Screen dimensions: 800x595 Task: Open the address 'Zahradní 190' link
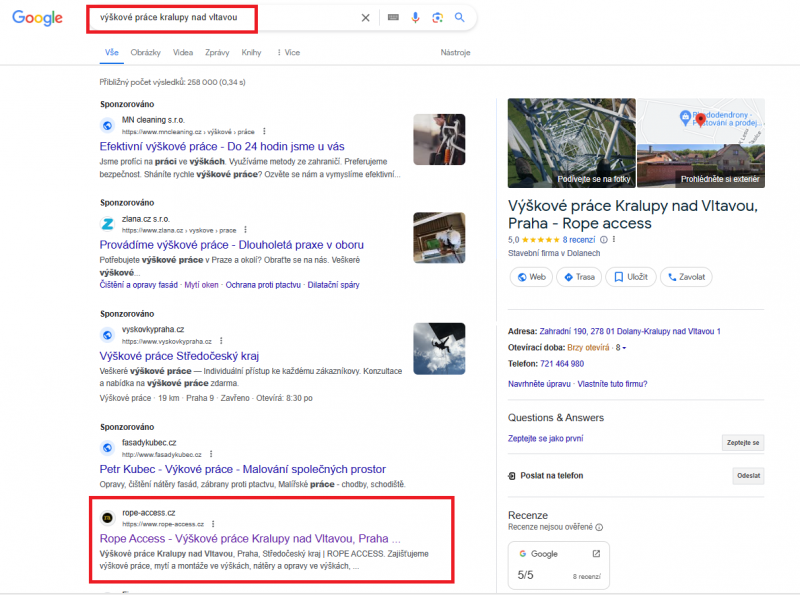pyautogui.click(x=630, y=332)
